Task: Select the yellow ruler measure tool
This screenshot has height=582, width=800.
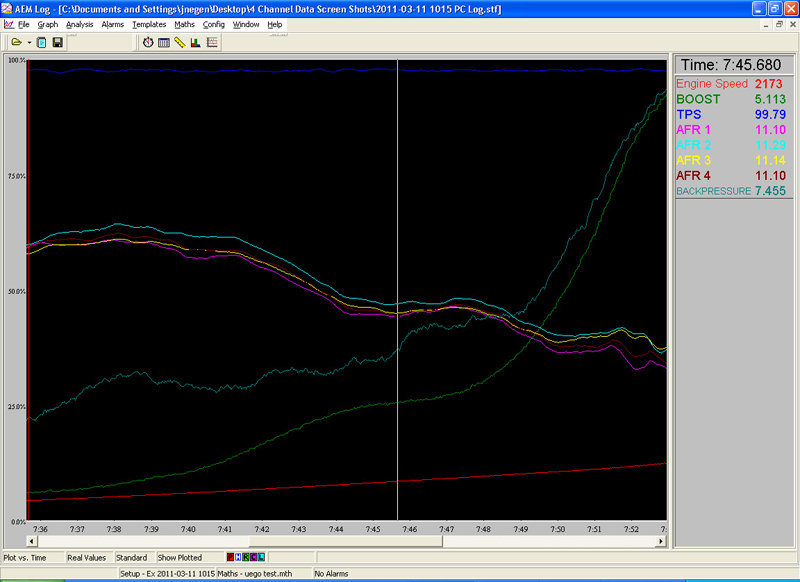Action: 180,42
